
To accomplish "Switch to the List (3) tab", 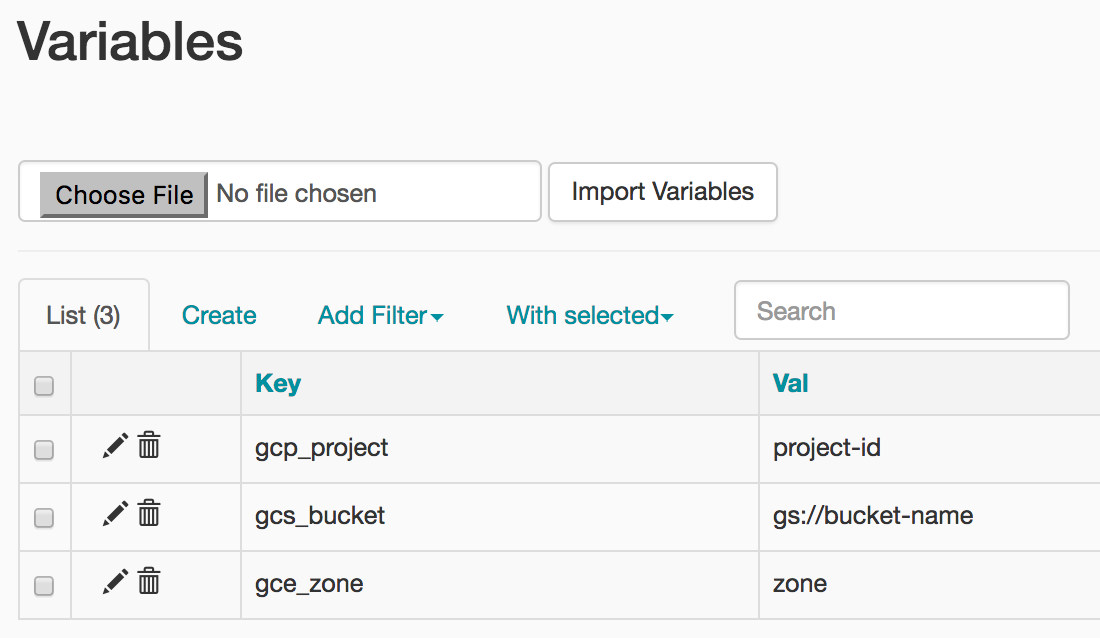I will point(84,314).
